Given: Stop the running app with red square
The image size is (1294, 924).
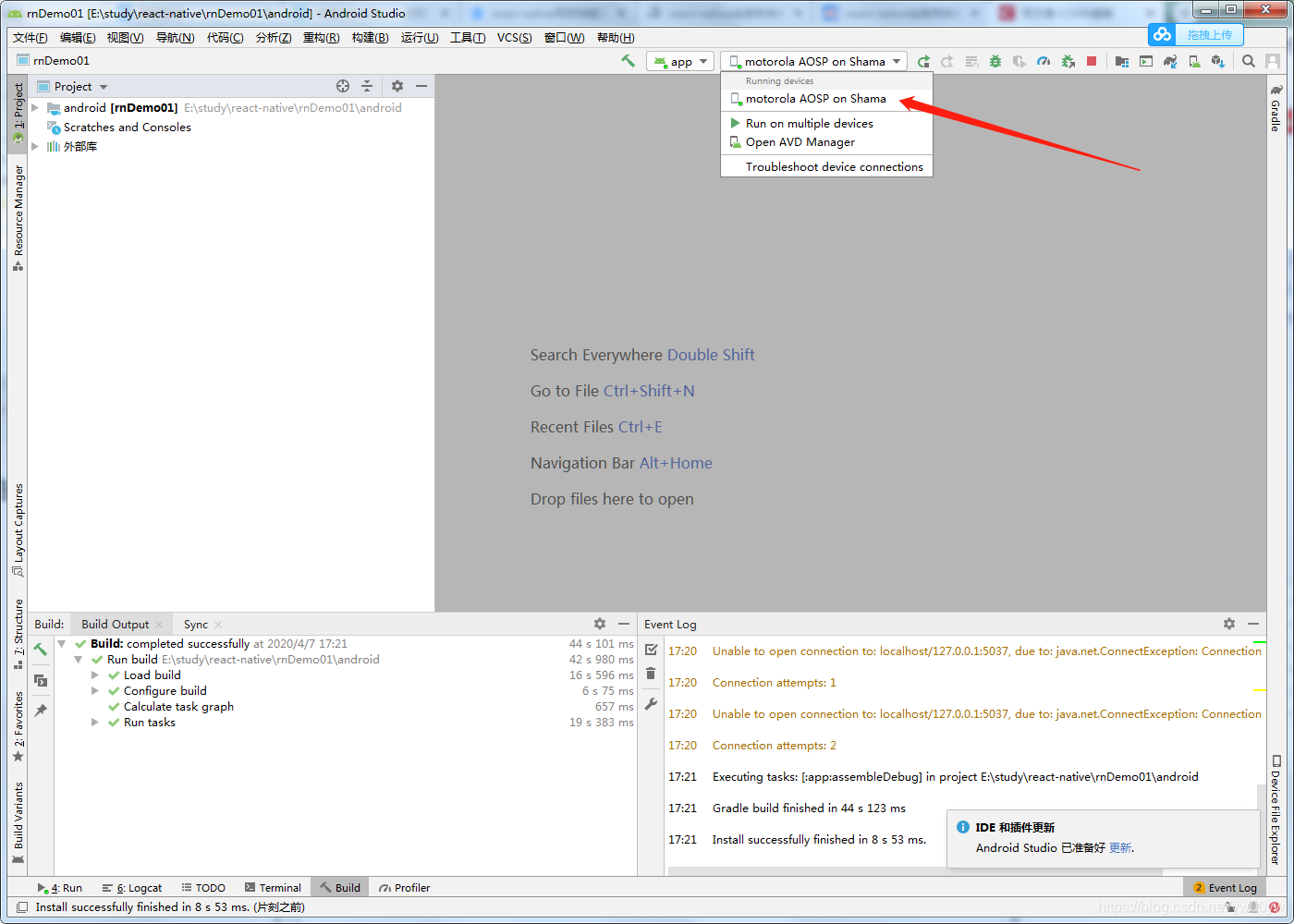Looking at the screenshot, I should [1092, 62].
